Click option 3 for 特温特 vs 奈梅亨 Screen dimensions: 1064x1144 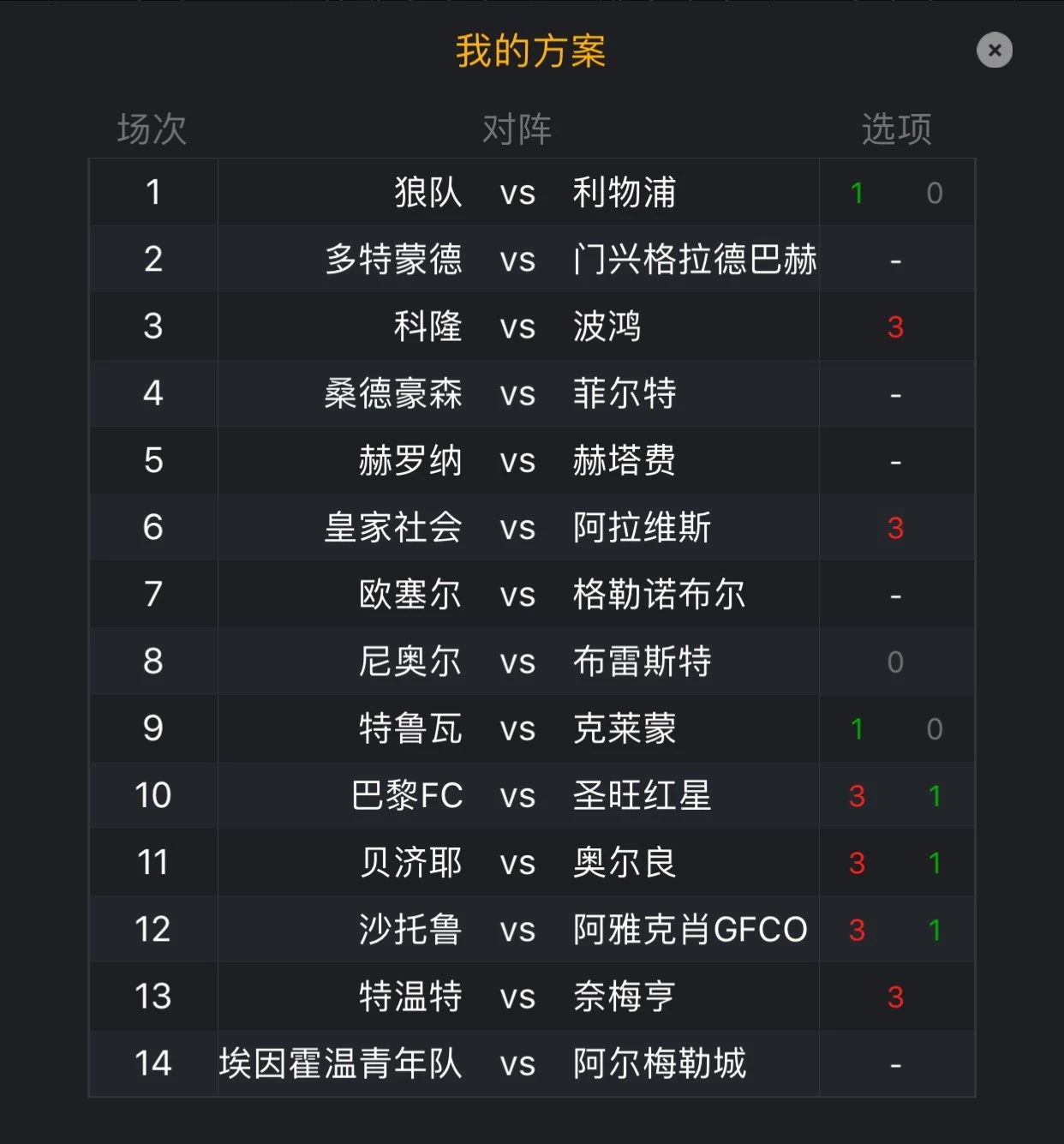(895, 997)
